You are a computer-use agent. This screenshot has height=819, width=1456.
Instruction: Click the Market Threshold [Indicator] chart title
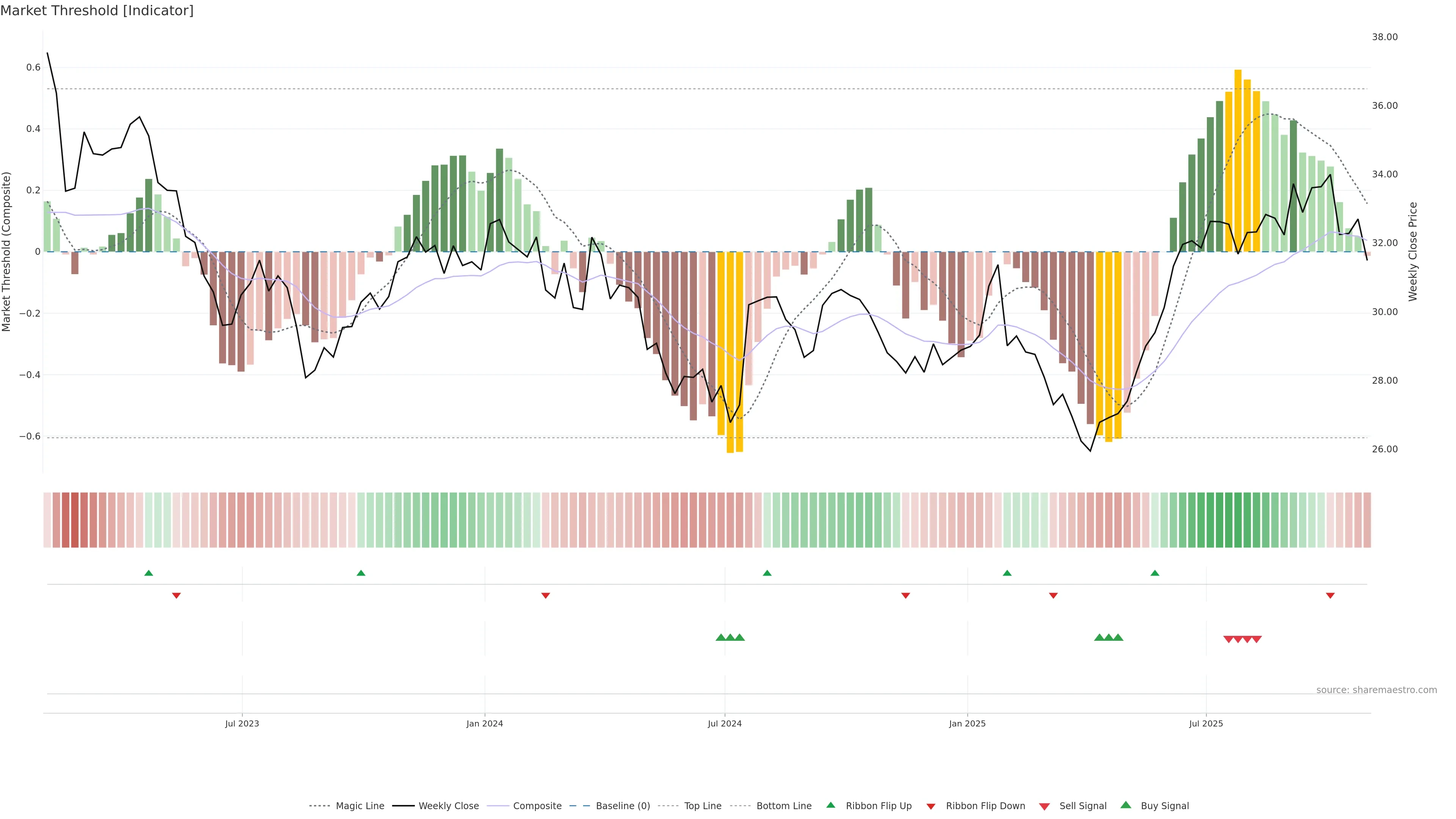click(x=97, y=11)
